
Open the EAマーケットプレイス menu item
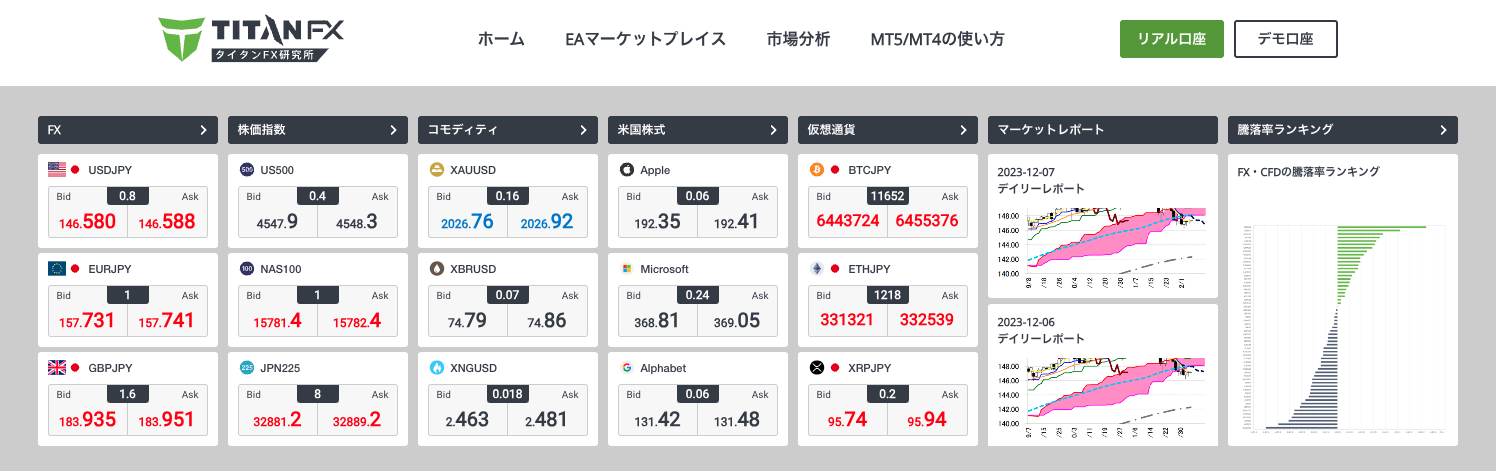645,40
